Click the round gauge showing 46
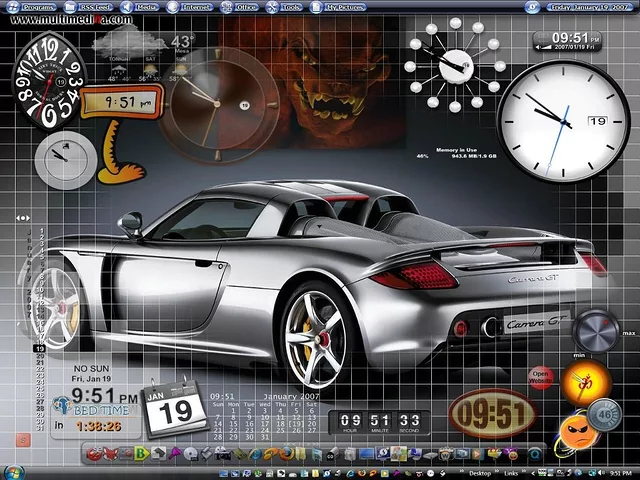The image size is (640, 480). click(604, 413)
